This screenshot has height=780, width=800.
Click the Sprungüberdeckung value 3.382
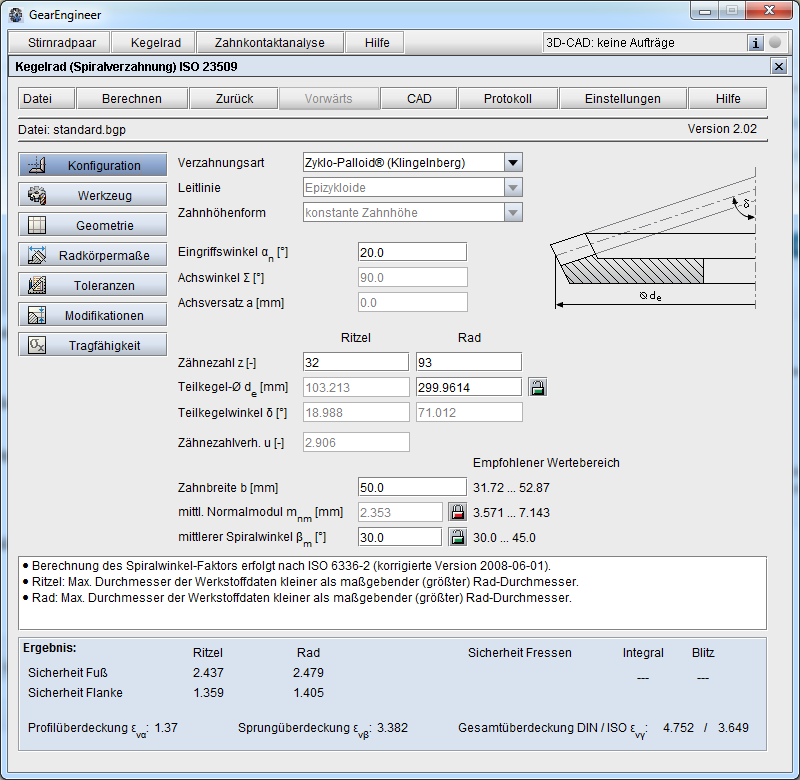coord(392,728)
